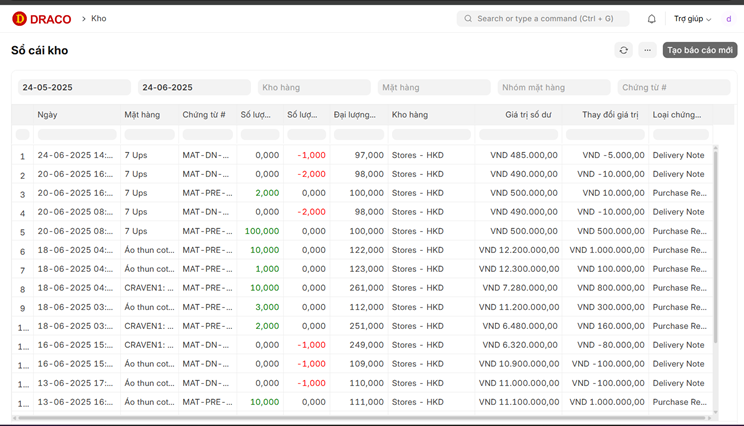The image size is (744, 426).
Task: Click the Kho hàng filter field
Action: point(314,87)
